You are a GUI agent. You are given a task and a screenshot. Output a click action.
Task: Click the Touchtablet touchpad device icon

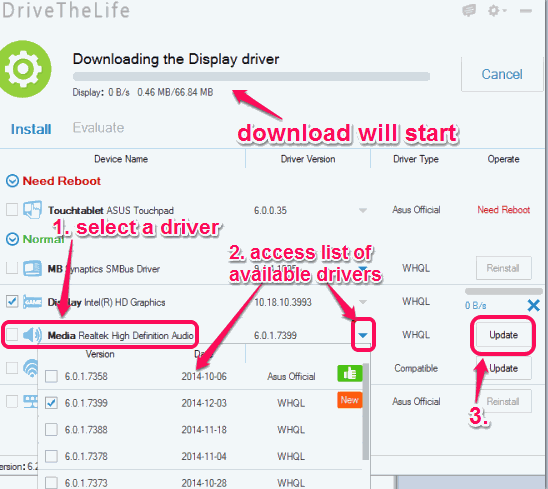[33, 210]
